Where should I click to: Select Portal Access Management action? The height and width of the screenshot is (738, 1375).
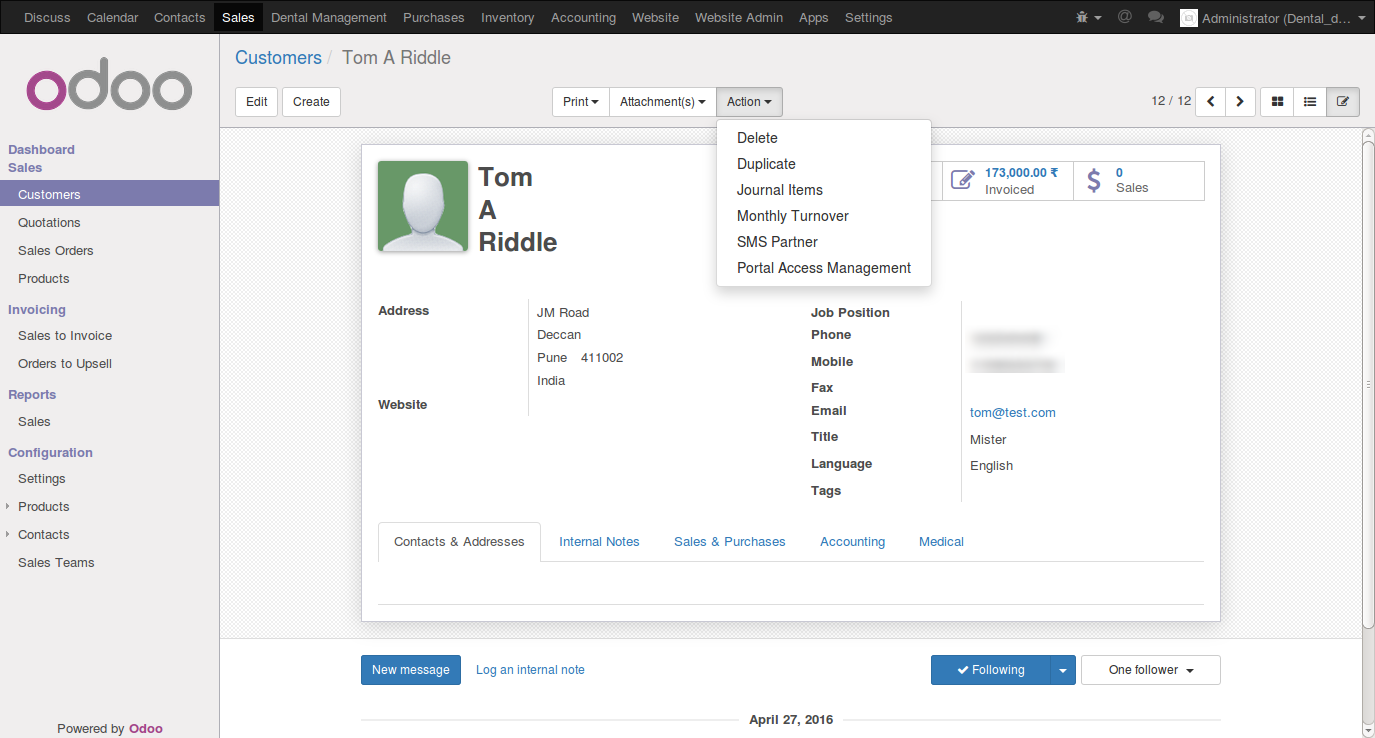click(x=824, y=268)
